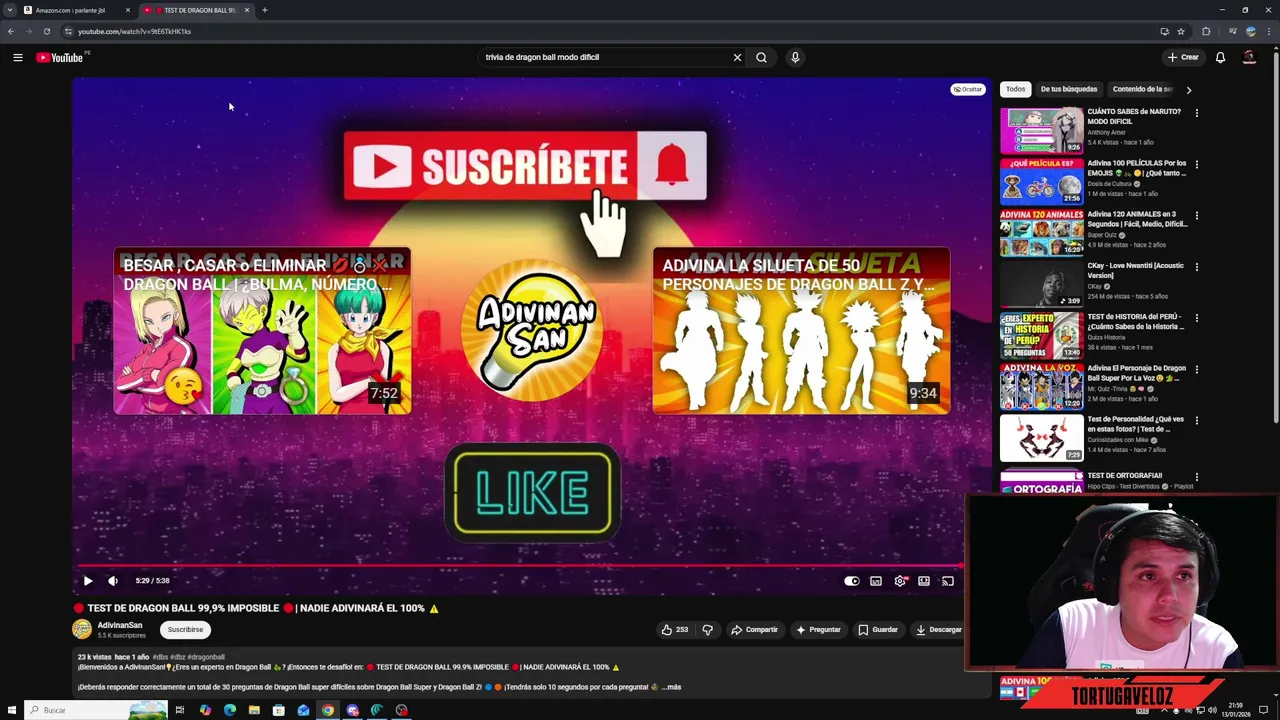Image resolution: width=1280 pixels, height=720 pixels.
Task: Close the Test de Dragon Ball tab
Action: tap(247, 10)
